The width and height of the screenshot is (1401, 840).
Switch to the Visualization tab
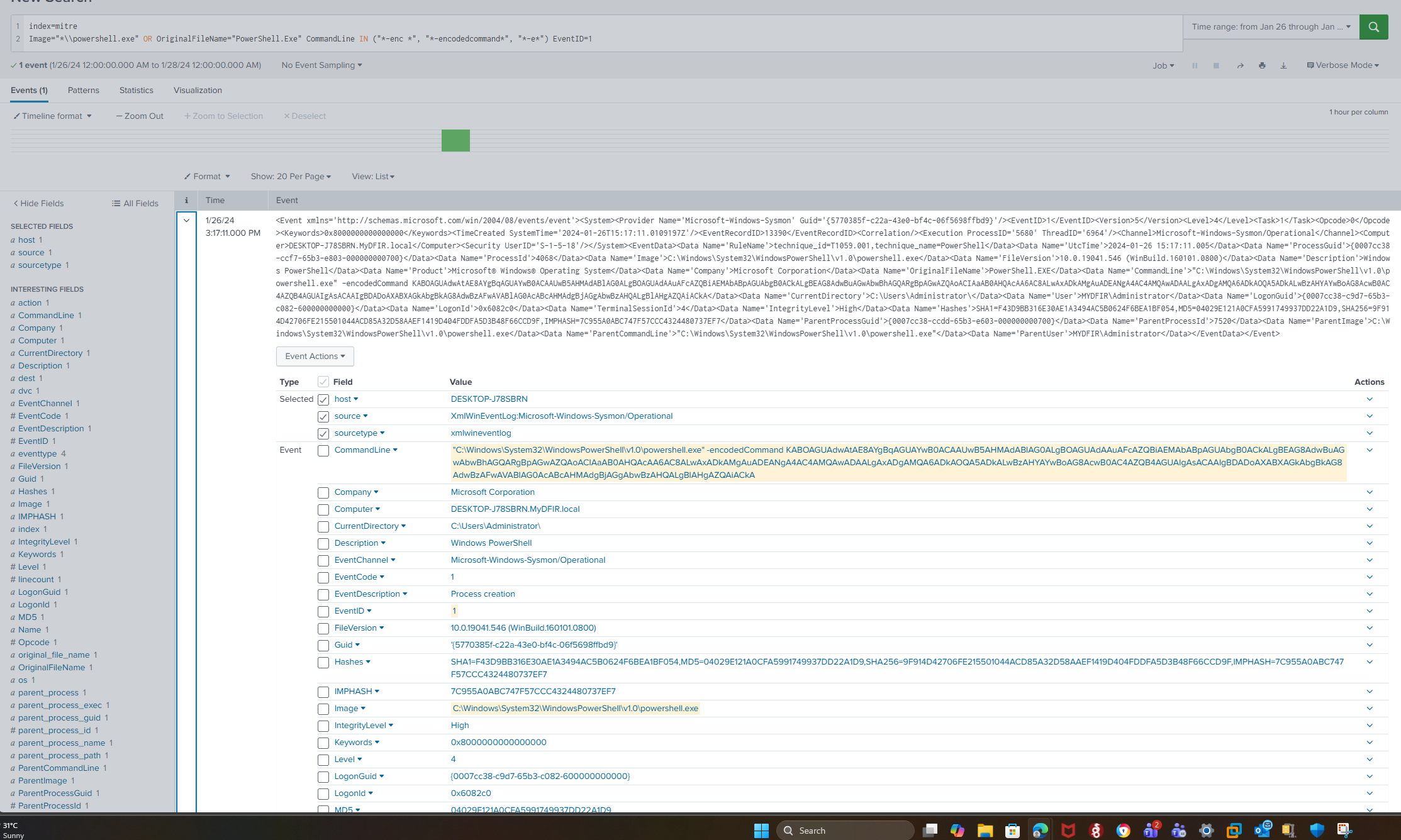coord(198,91)
